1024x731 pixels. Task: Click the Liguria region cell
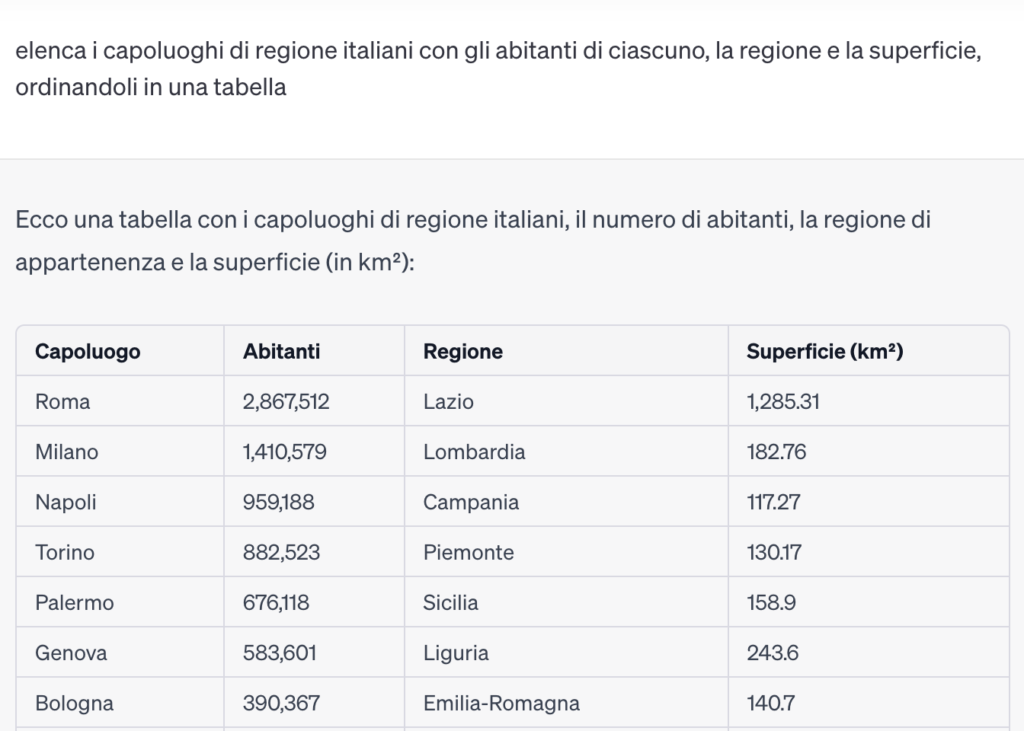tap(456, 653)
